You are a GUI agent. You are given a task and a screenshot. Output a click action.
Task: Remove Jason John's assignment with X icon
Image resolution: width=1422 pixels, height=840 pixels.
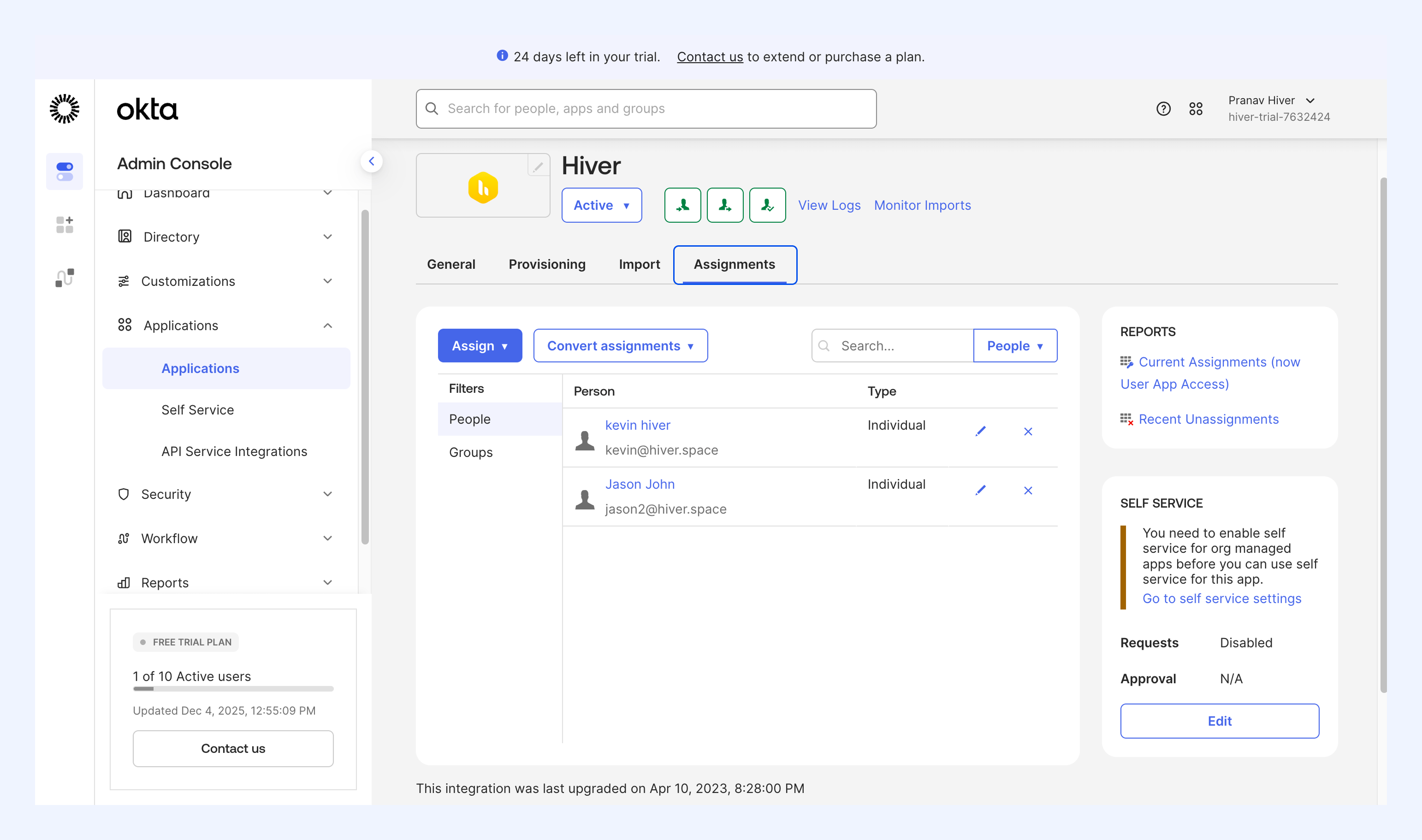(1028, 490)
